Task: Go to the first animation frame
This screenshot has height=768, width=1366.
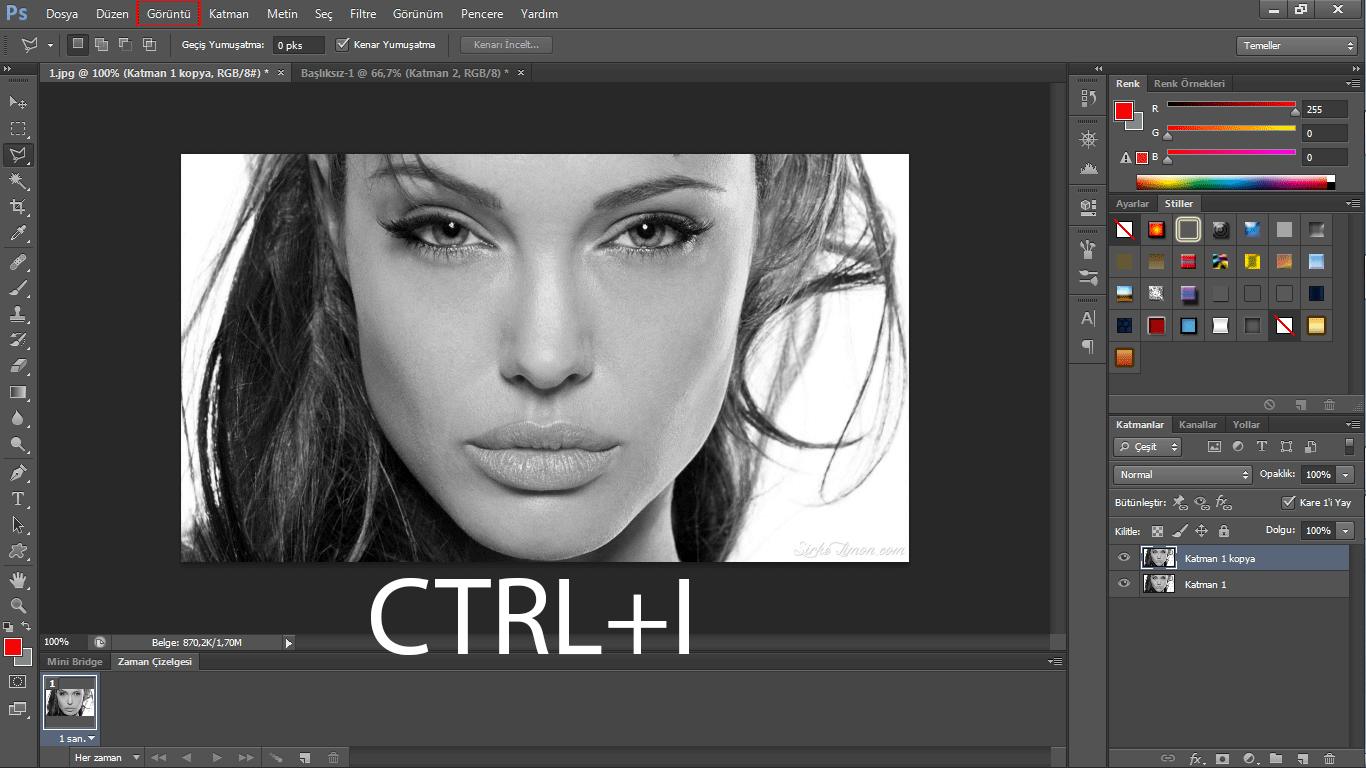Action: pyautogui.click(x=158, y=758)
